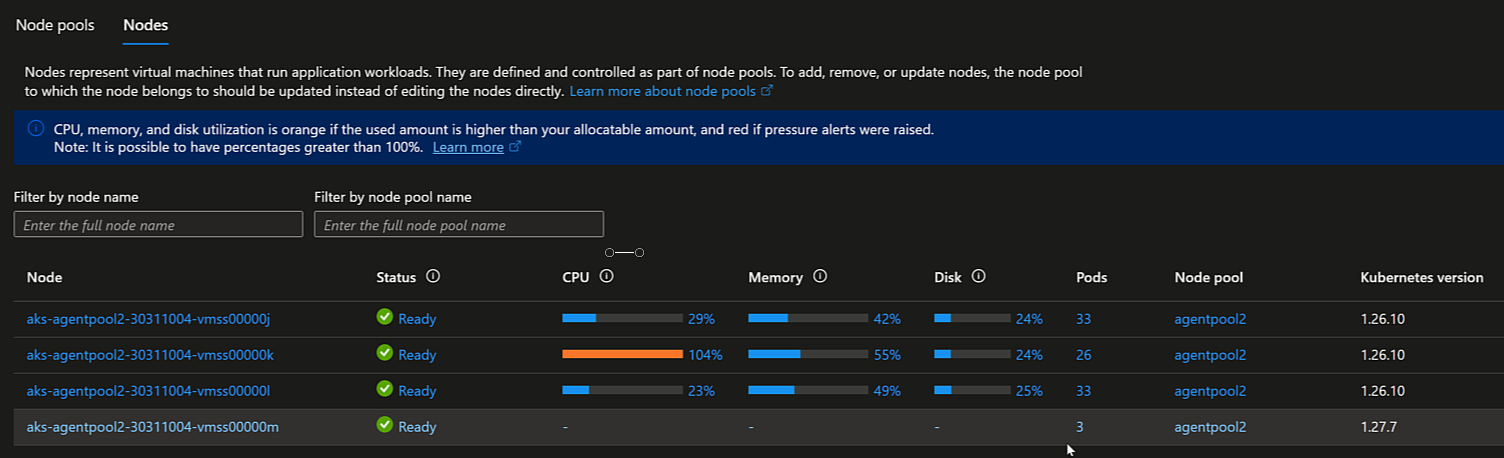Click the blue info icon in the banner
This screenshot has height=458, width=1504.
coord(36,129)
